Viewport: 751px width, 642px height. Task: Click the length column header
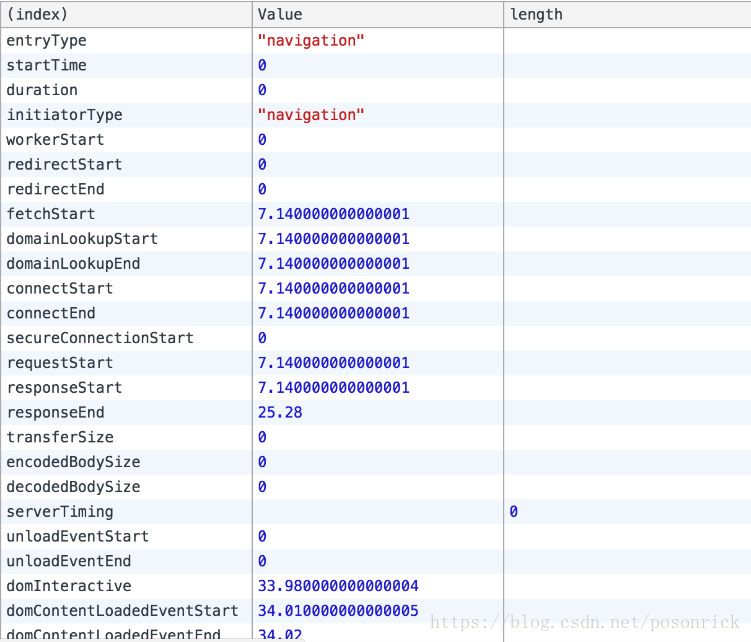click(x=627, y=14)
